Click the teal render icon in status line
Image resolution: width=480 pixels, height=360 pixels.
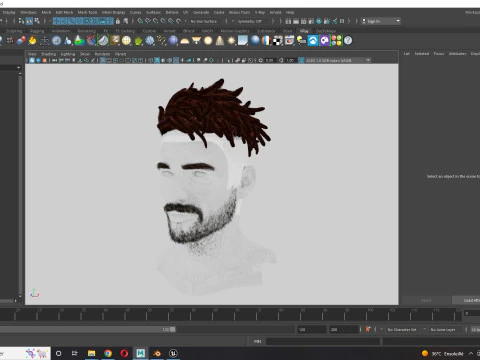coord(319,21)
